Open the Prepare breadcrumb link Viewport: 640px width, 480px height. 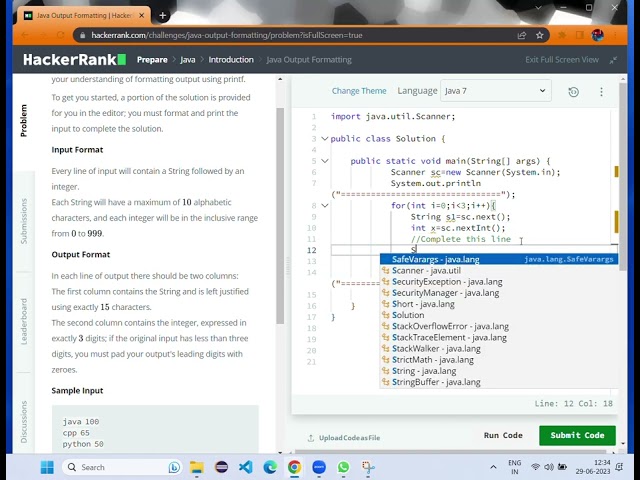[x=152, y=60]
